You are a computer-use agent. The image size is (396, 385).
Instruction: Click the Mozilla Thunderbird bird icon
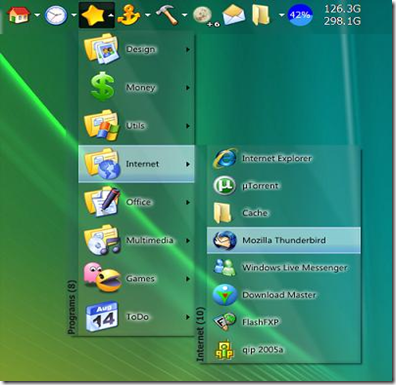[x=225, y=240]
